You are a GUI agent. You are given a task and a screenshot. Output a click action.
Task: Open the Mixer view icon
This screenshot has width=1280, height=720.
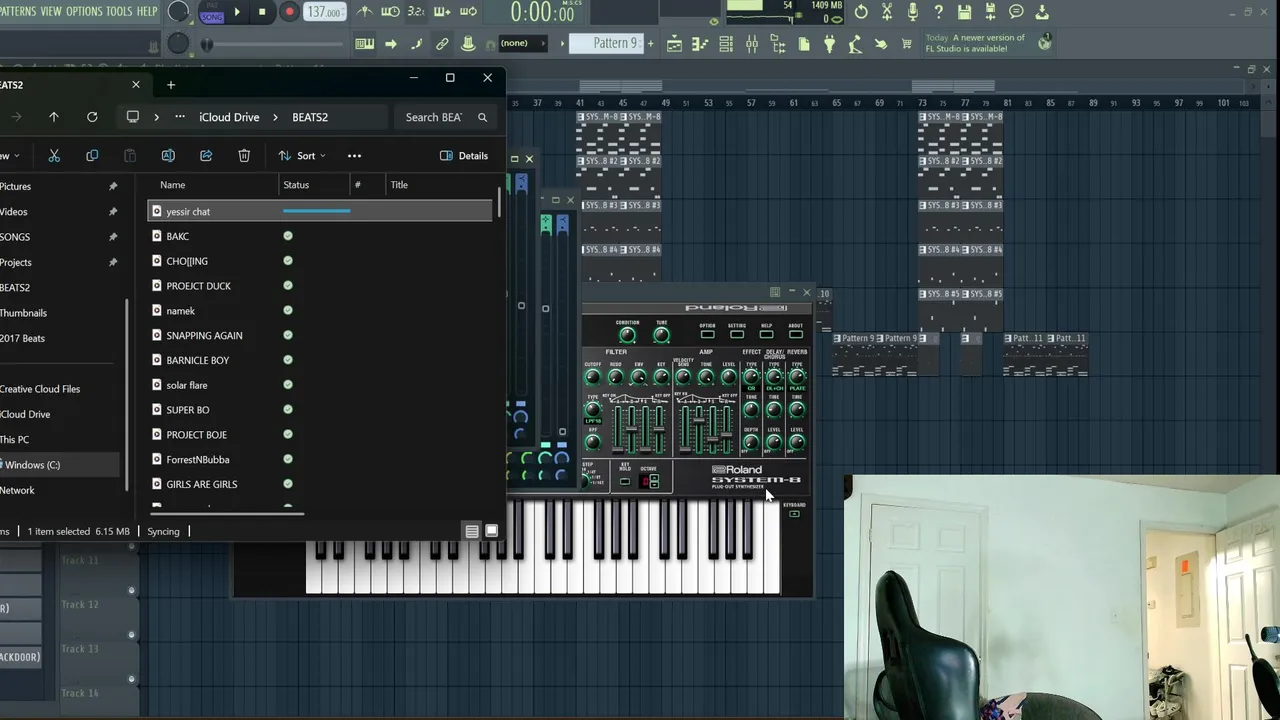click(x=752, y=43)
